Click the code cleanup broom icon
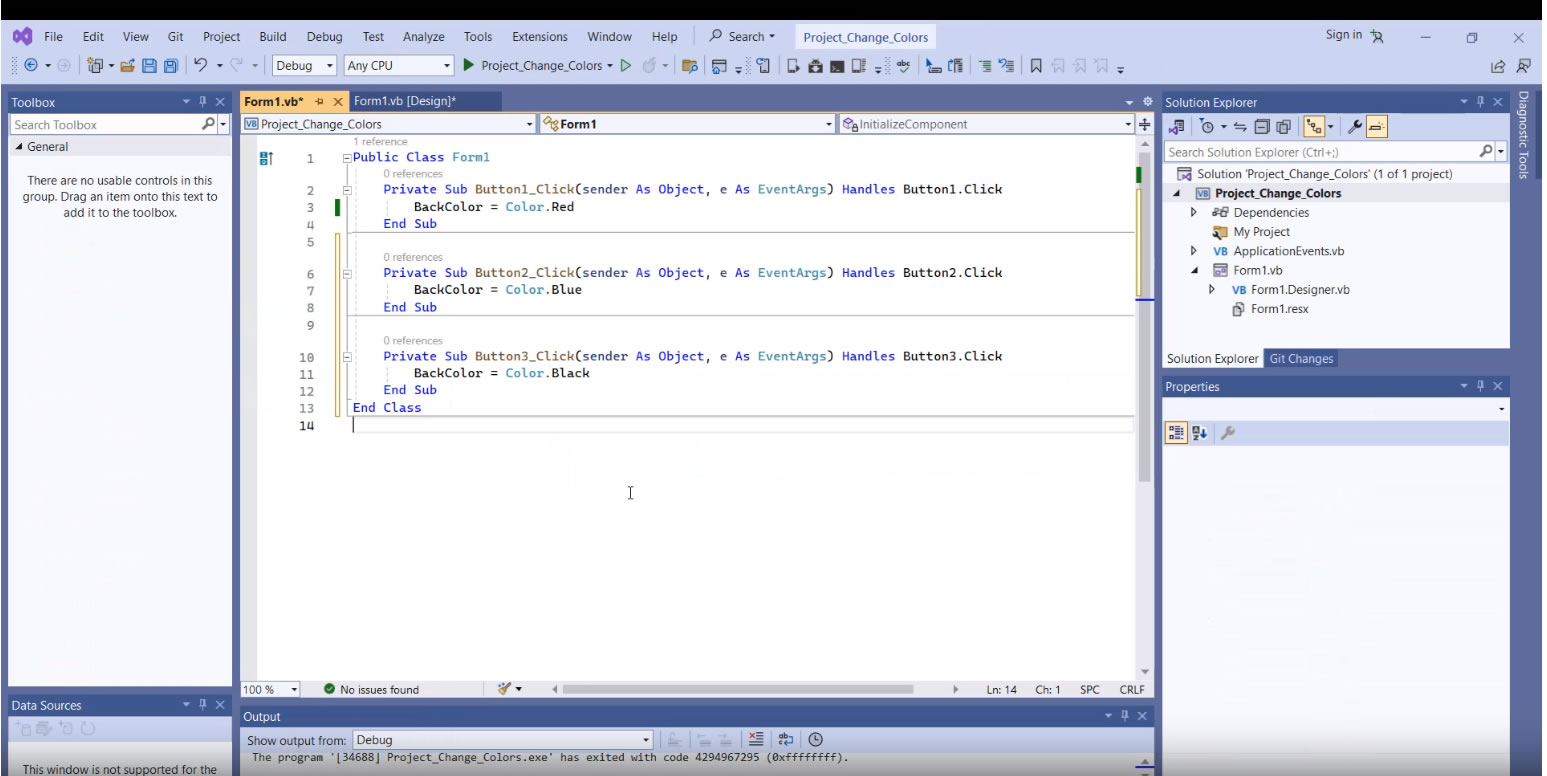1547x776 pixels. 505,689
